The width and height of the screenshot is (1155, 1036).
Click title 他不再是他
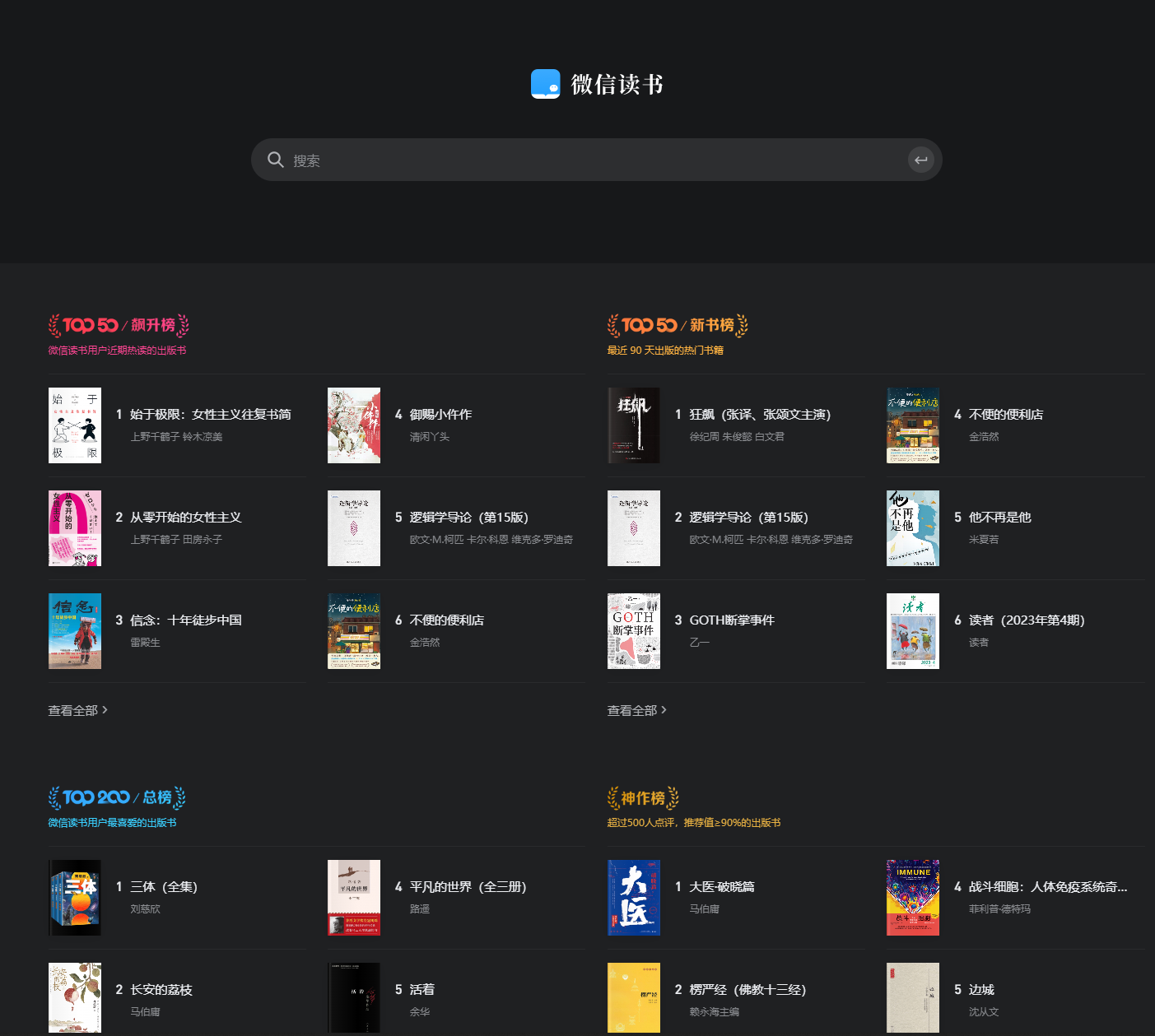pos(999,517)
